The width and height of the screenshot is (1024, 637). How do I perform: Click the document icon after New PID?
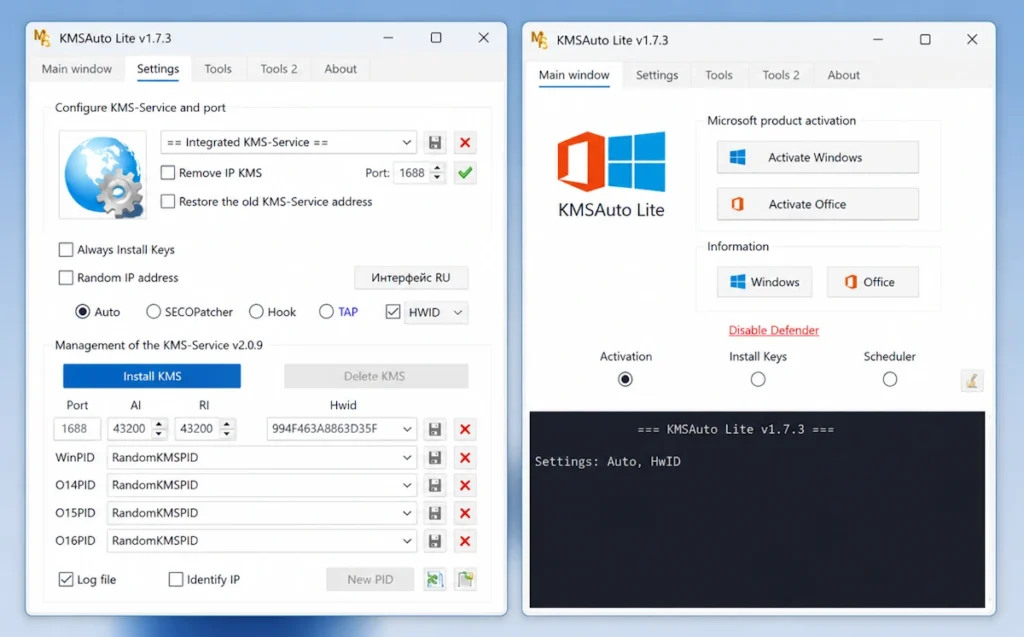click(x=465, y=580)
